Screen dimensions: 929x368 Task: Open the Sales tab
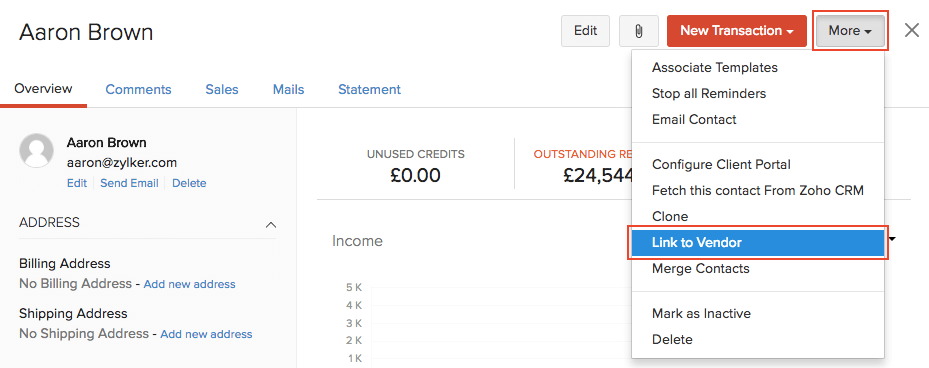tap(222, 89)
